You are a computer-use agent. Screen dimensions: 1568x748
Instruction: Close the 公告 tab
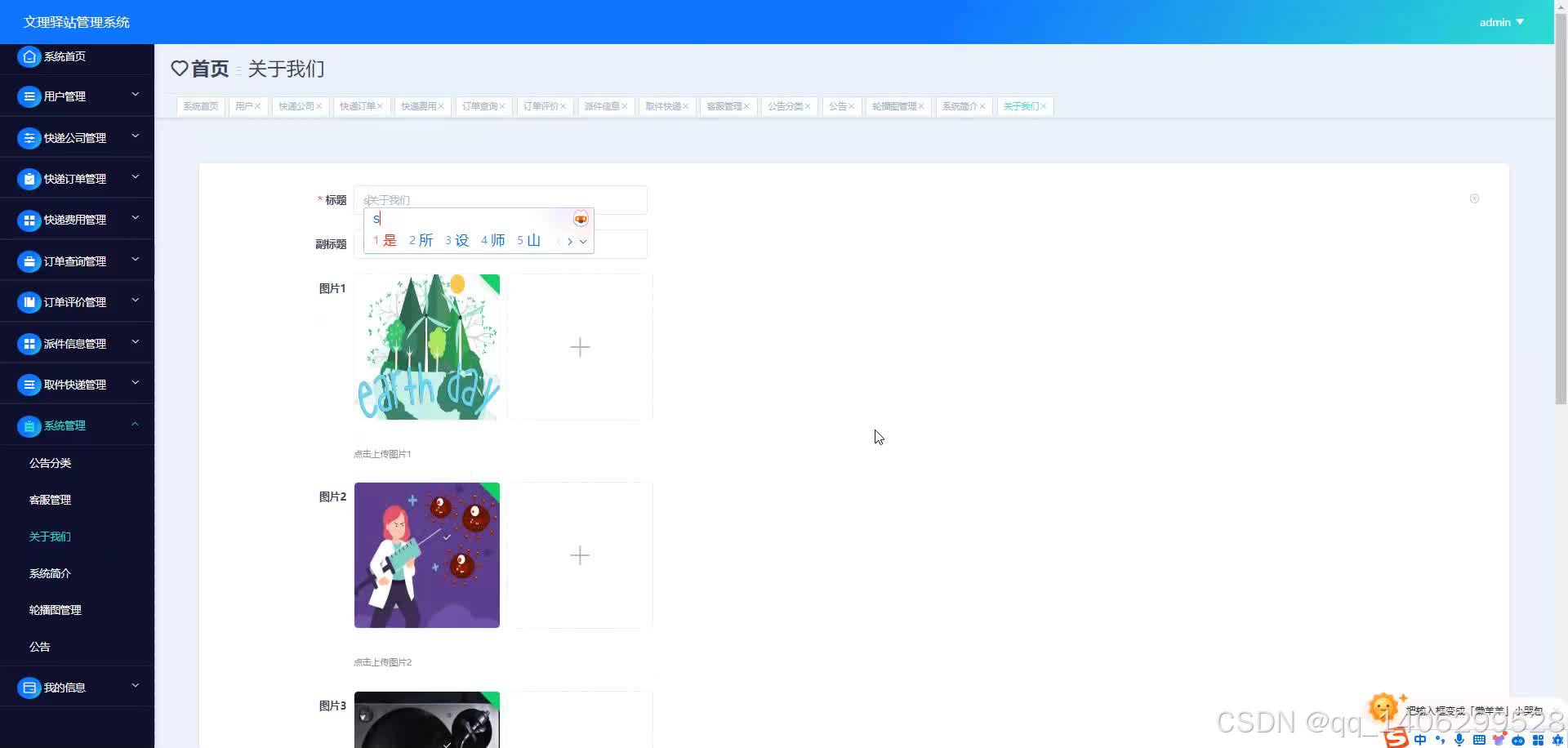click(851, 106)
